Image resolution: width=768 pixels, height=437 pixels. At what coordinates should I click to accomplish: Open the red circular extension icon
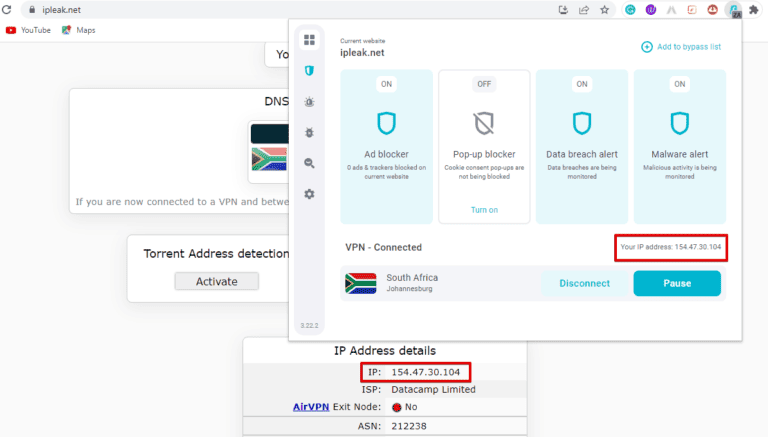click(712, 9)
